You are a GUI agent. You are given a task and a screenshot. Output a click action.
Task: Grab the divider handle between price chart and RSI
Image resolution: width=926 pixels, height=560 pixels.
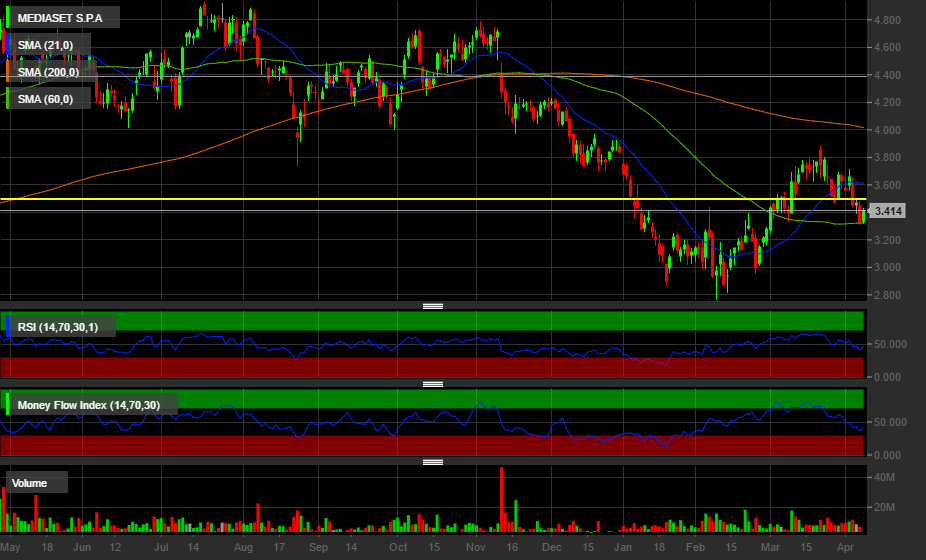(433, 306)
